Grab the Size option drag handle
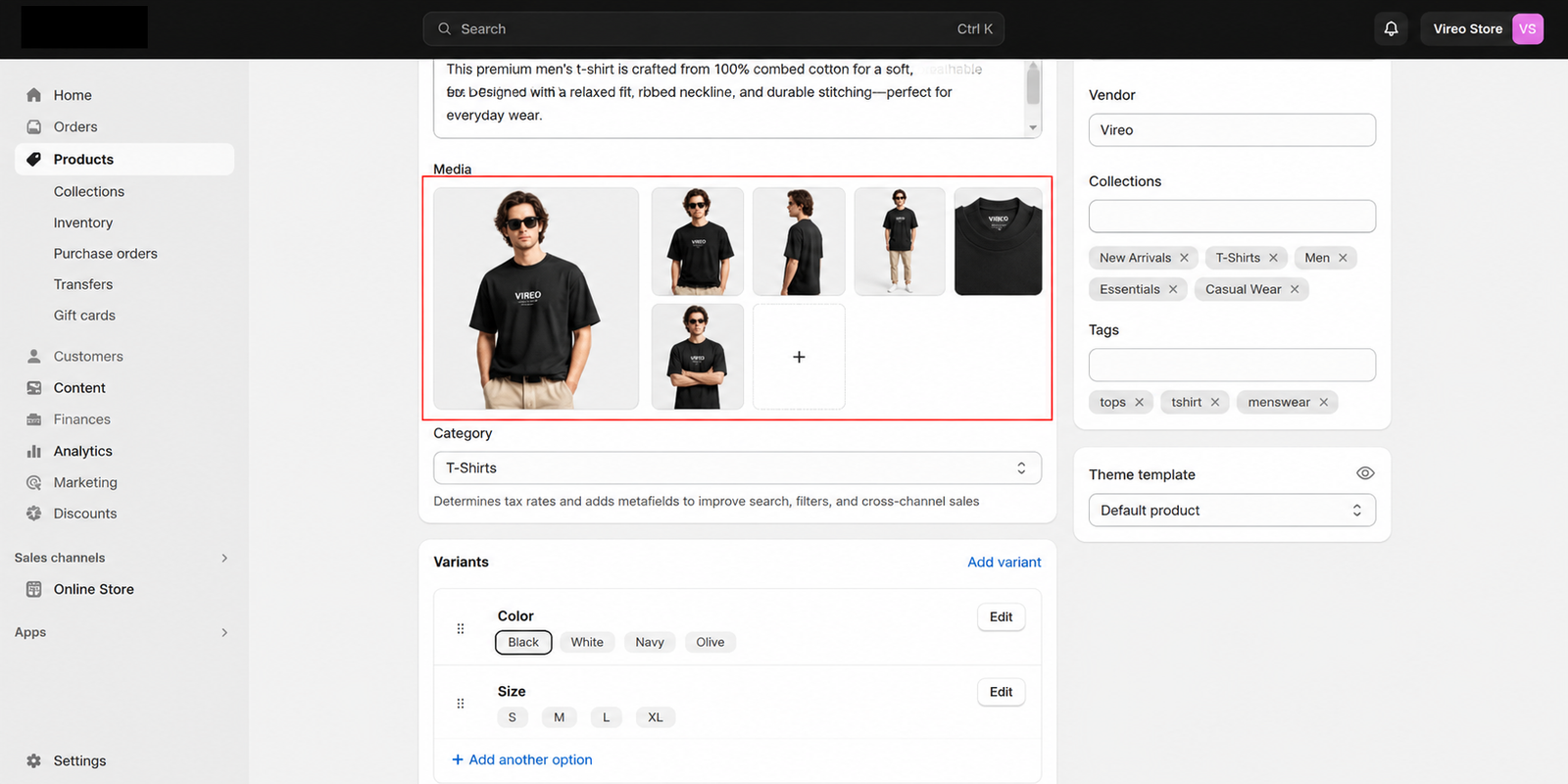 461,704
